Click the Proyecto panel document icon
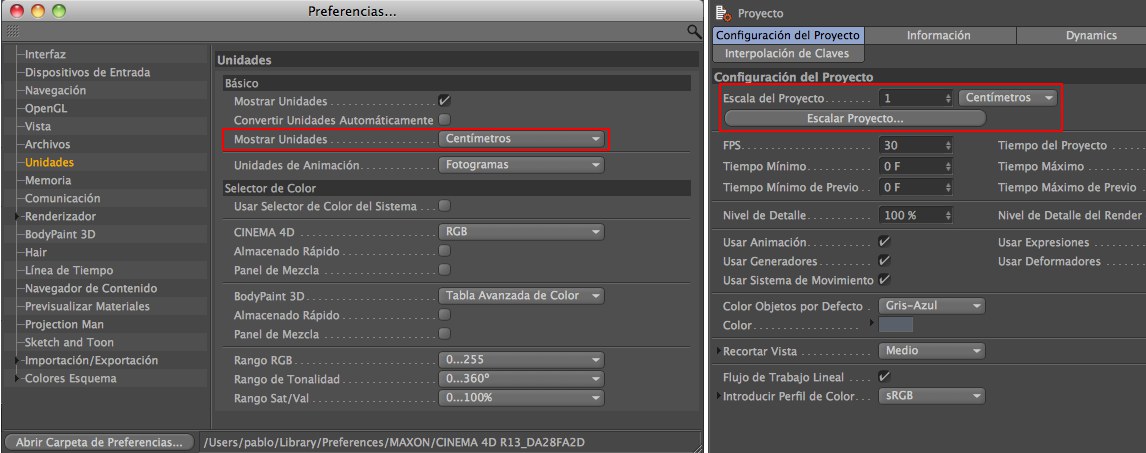Screen dimensions: 1146x453 (x=724, y=13)
